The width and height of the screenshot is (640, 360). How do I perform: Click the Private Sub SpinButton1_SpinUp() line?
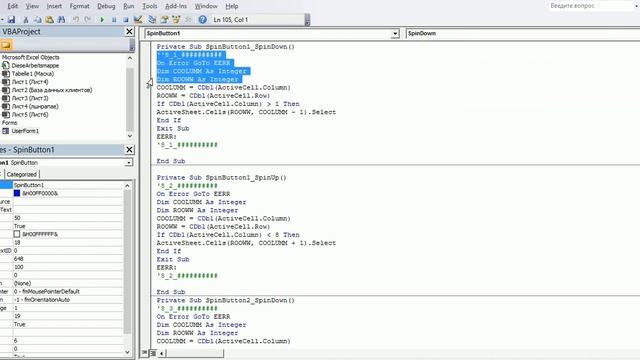tap(222, 178)
